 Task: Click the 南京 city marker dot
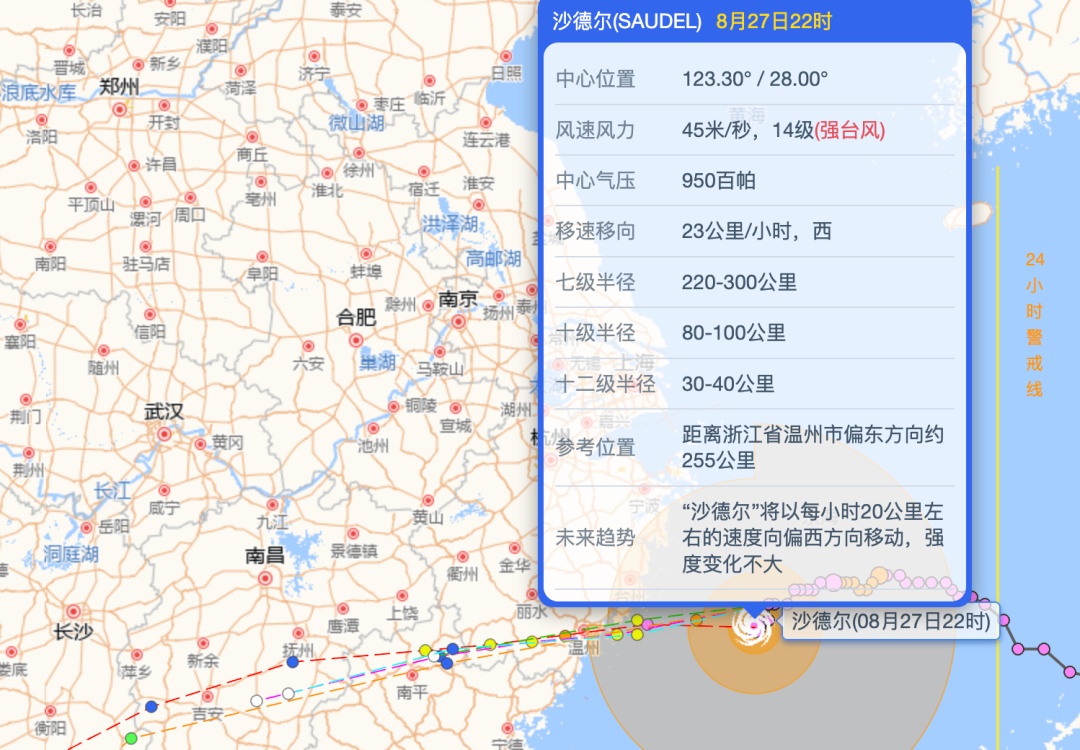pyautogui.click(x=459, y=322)
